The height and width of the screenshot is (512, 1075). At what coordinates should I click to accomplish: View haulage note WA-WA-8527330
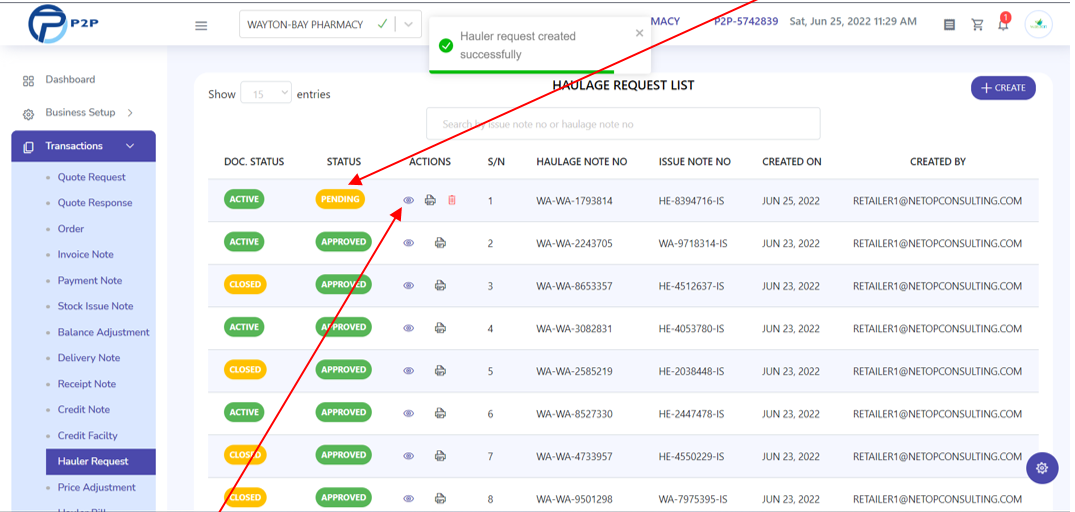click(x=409, y=413)
